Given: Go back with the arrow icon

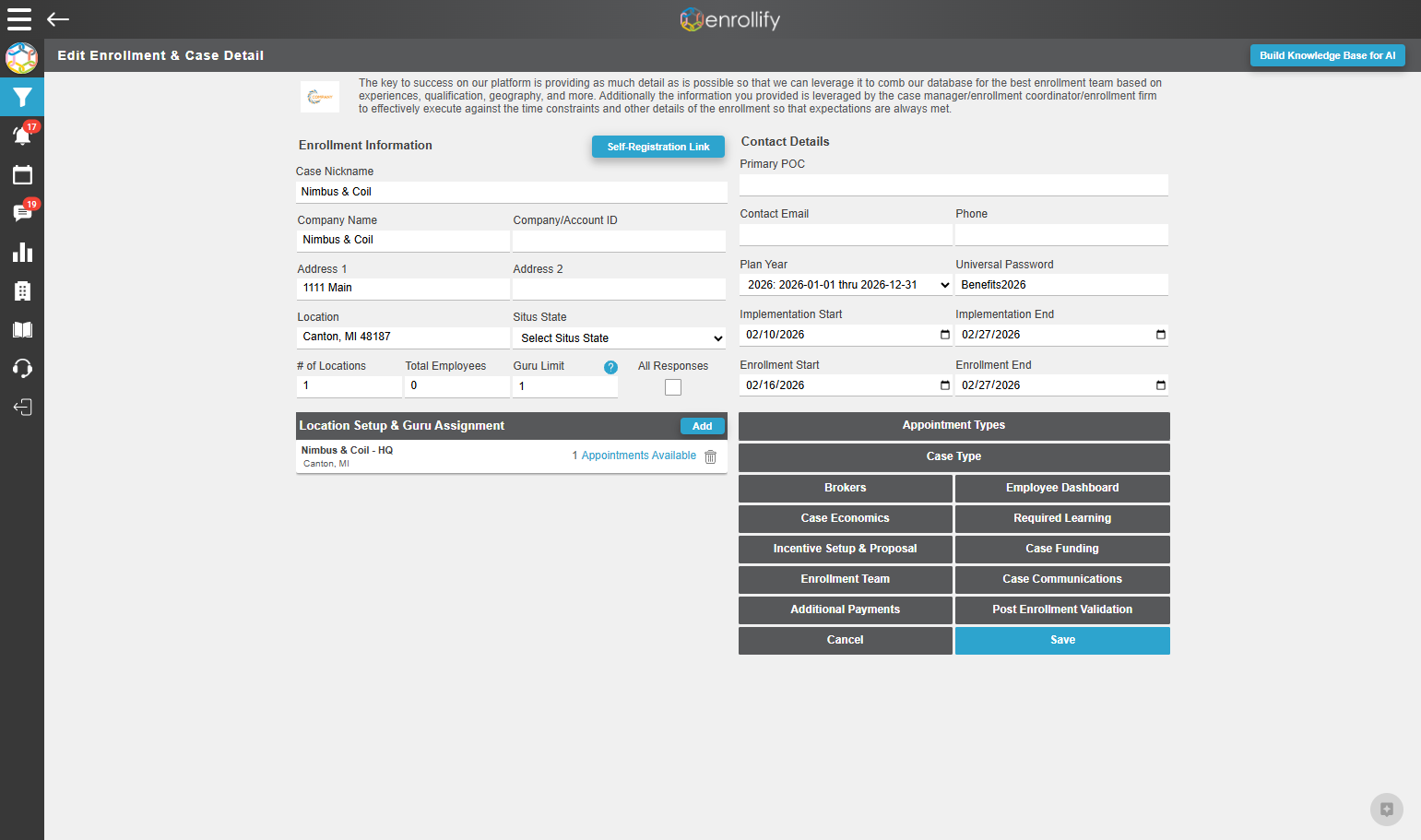Looking at the screenshot, I should pyautogui.click(x=58, y=19).
